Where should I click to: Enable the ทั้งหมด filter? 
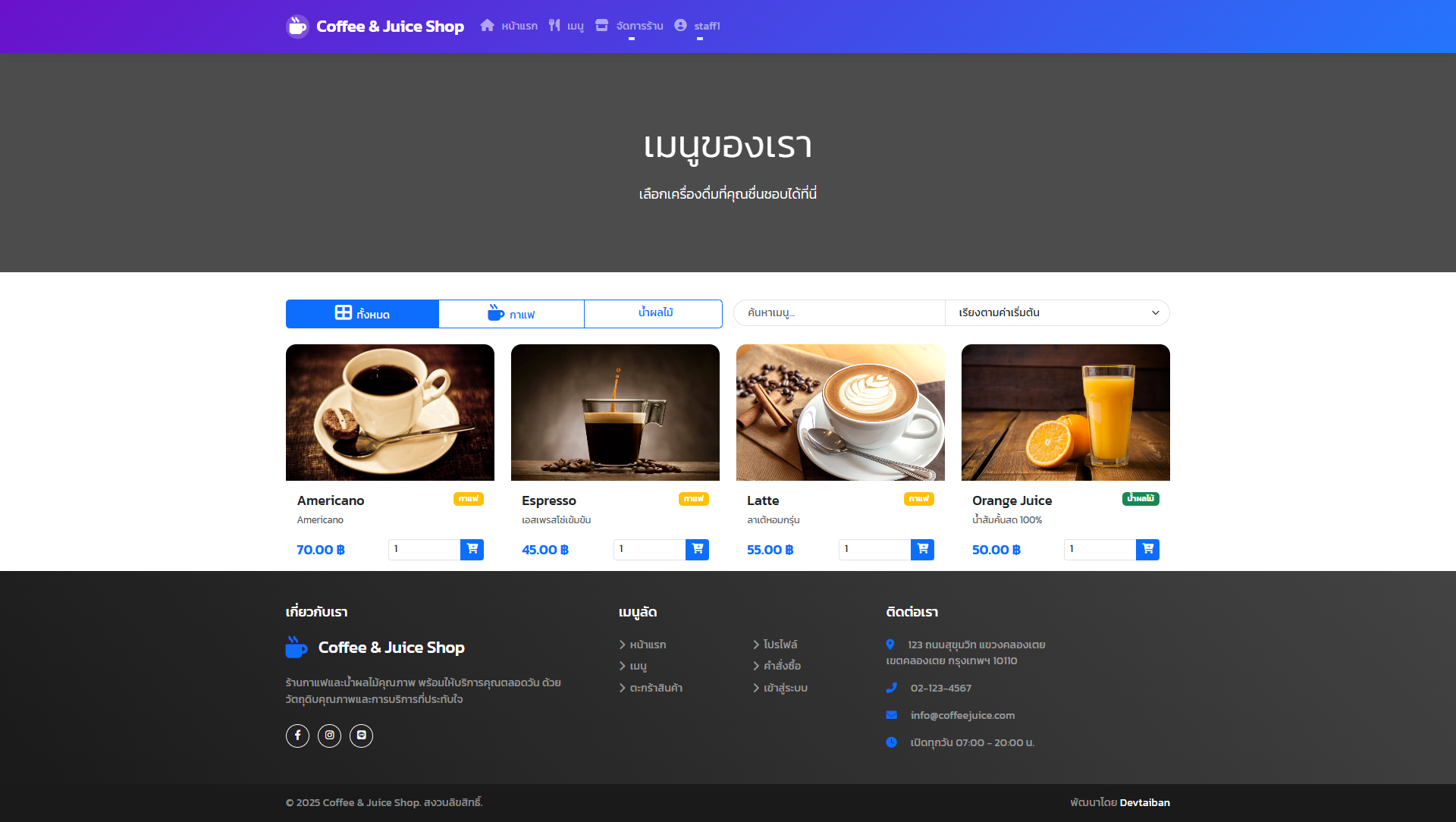[362, 313]
